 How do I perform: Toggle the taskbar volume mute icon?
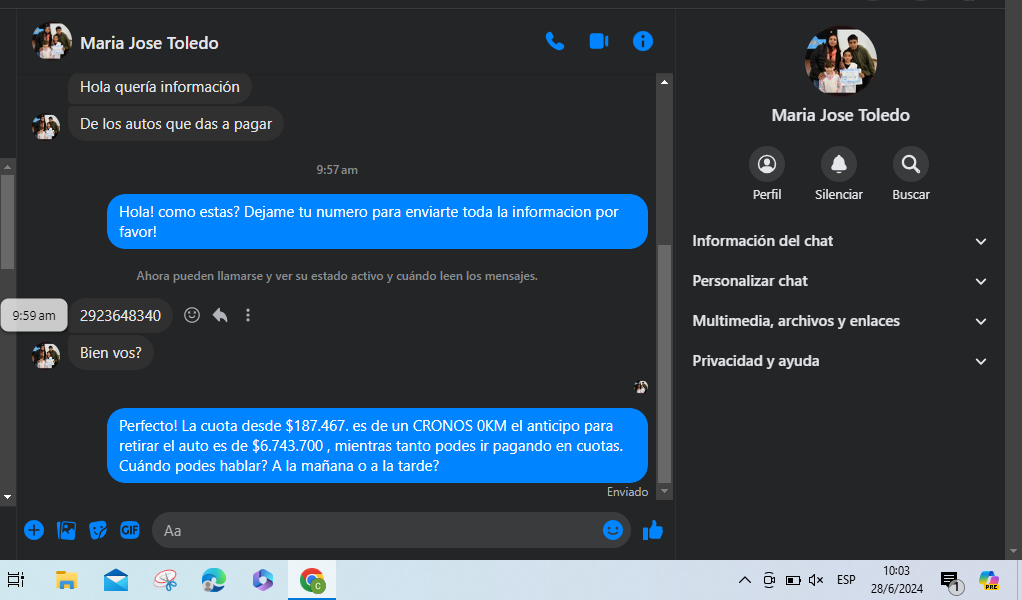[x=815, y=580]
